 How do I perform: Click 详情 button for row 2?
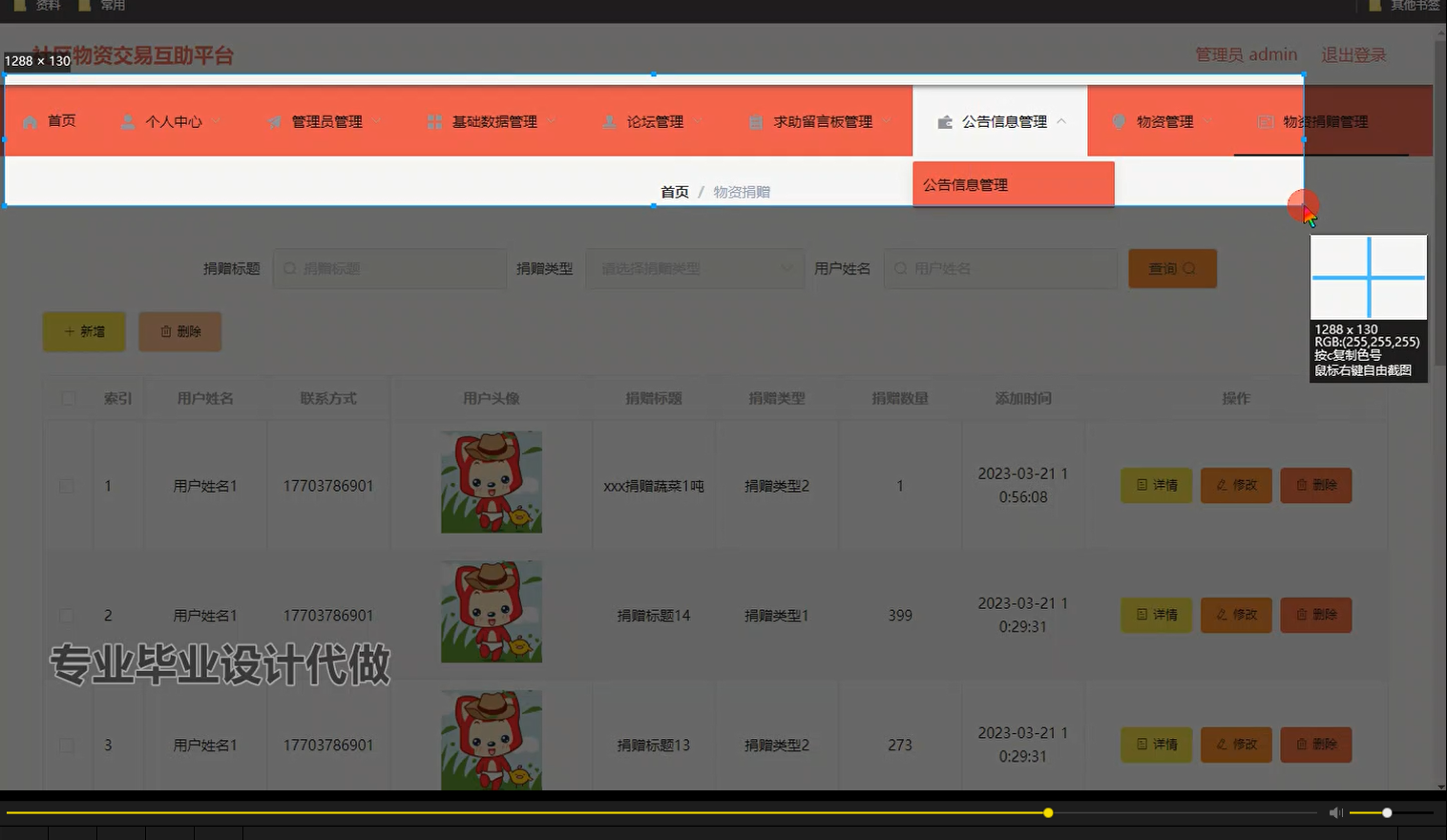1156,615
